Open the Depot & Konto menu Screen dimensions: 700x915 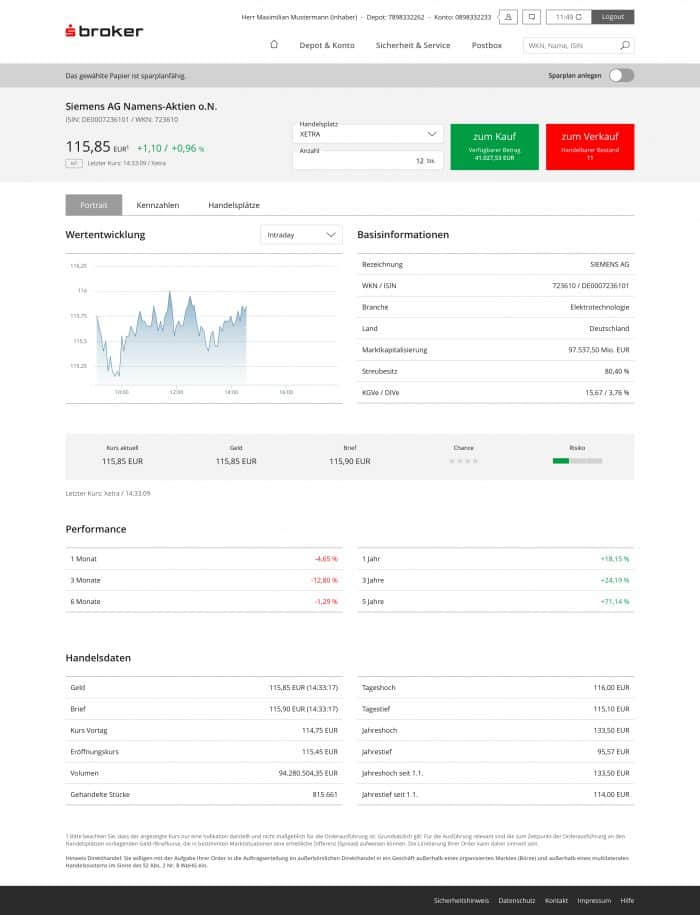click(327, 45)
